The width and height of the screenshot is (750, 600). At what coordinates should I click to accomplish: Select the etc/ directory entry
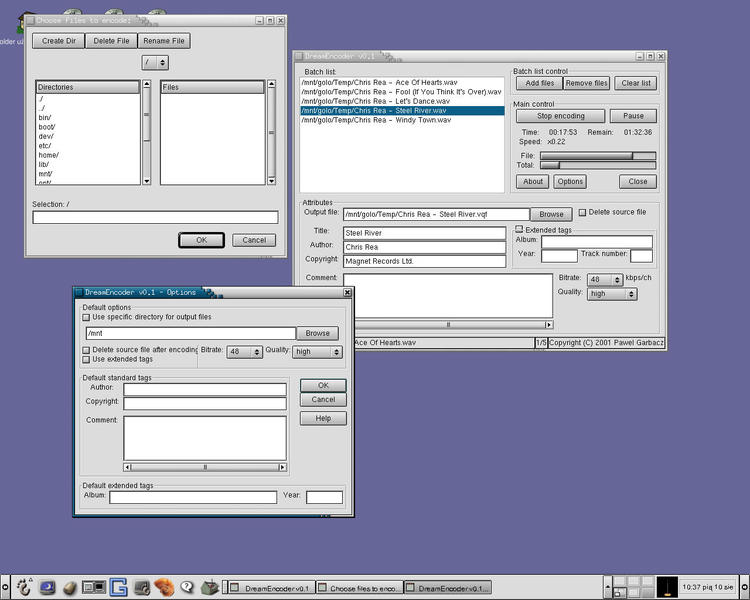(88, 146)
